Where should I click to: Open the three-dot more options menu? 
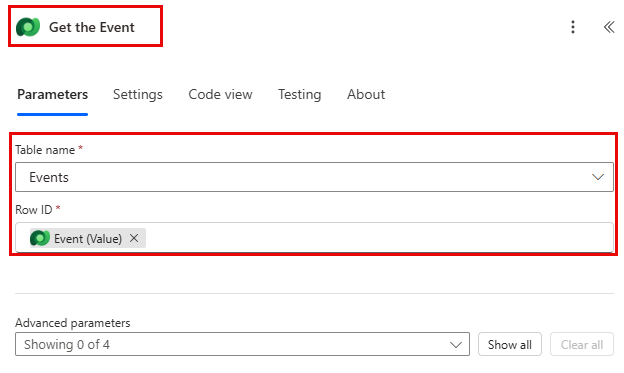click(573, 27)
